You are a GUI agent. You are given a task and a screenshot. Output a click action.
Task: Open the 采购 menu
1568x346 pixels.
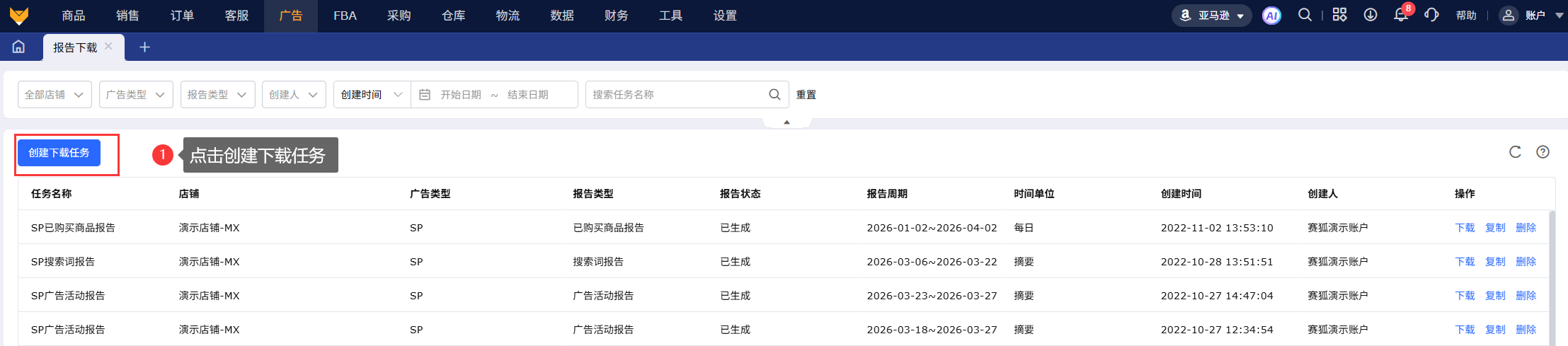point(399,16)
